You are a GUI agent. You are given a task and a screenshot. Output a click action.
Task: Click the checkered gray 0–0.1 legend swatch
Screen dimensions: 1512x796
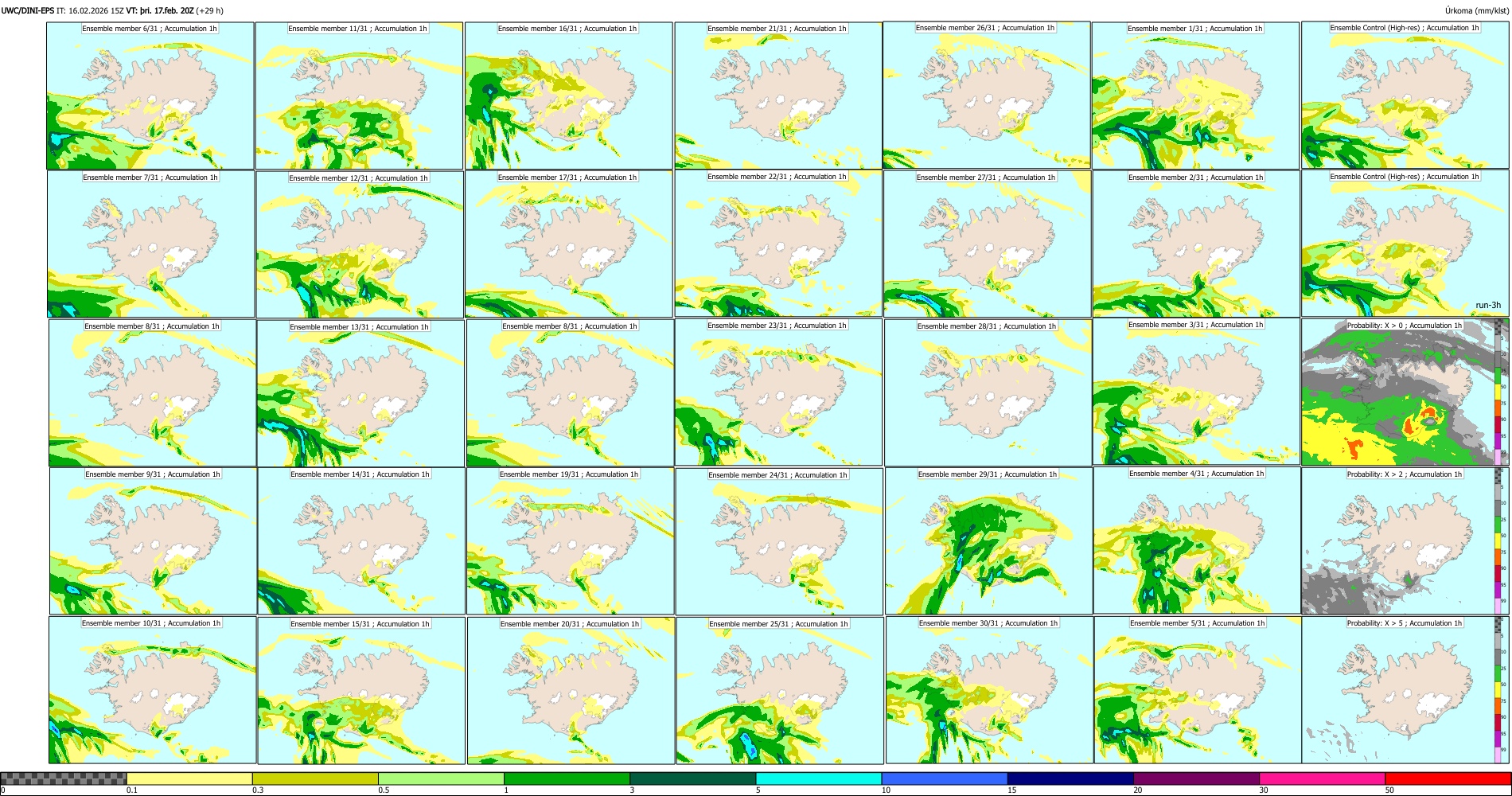pos(64,778)
